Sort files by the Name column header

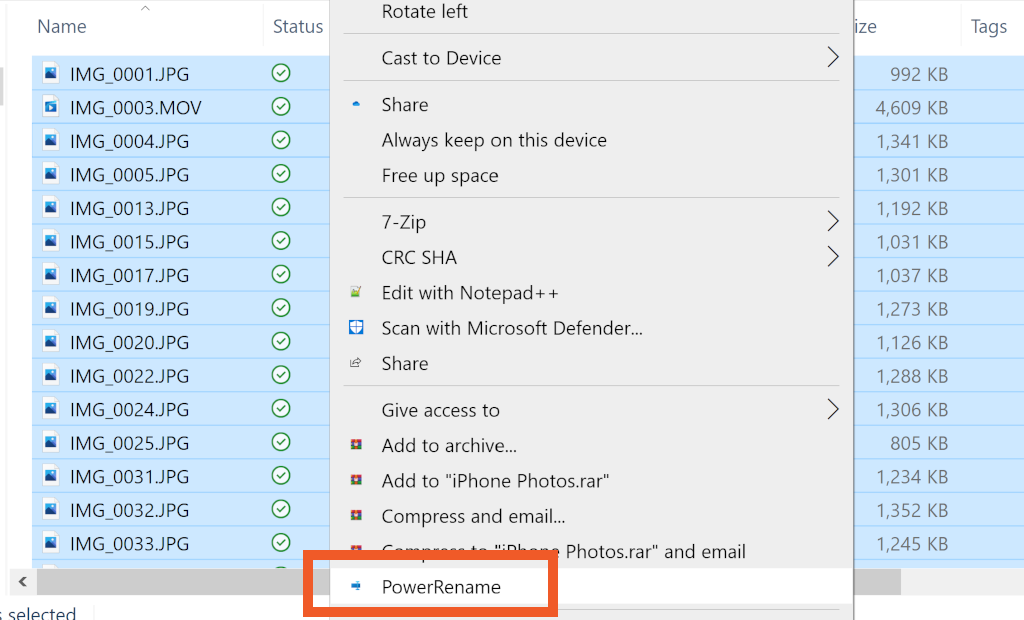point(62,27)
